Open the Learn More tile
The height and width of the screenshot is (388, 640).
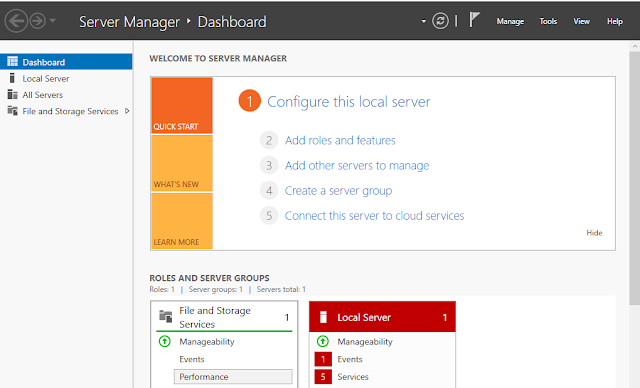[182, 221]
